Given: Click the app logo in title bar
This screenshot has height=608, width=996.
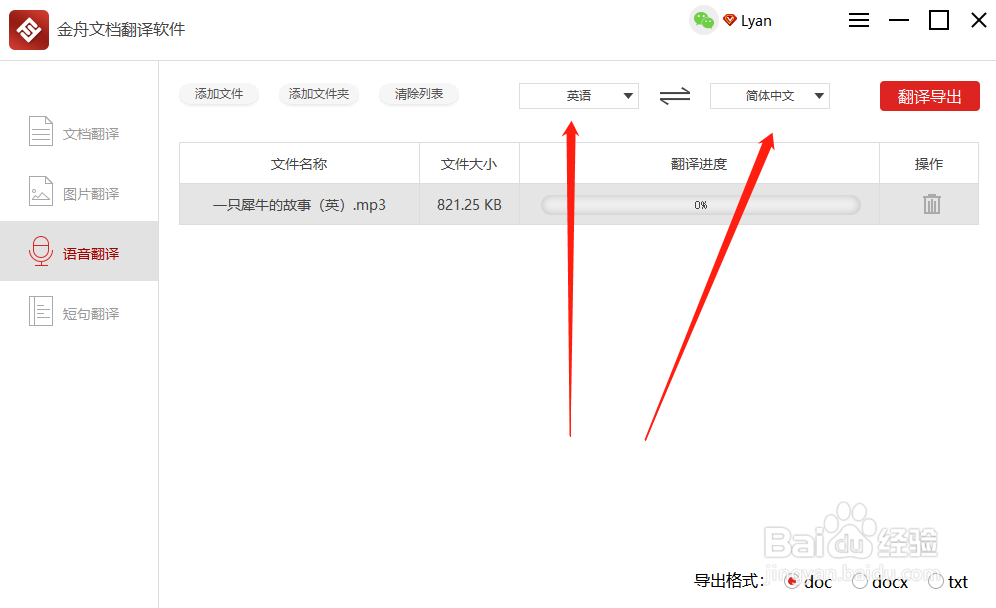Looking at the screenshot, I should (28, 30).
